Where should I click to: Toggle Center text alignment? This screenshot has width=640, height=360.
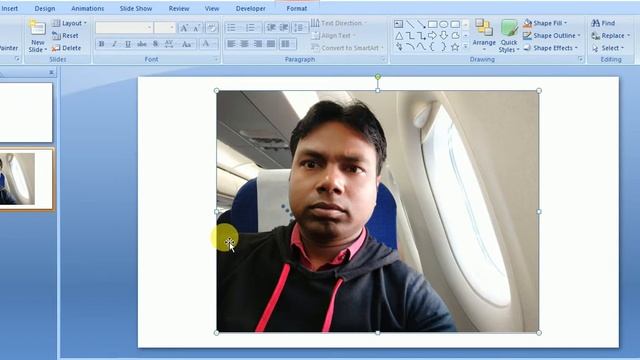coord(244,44)
